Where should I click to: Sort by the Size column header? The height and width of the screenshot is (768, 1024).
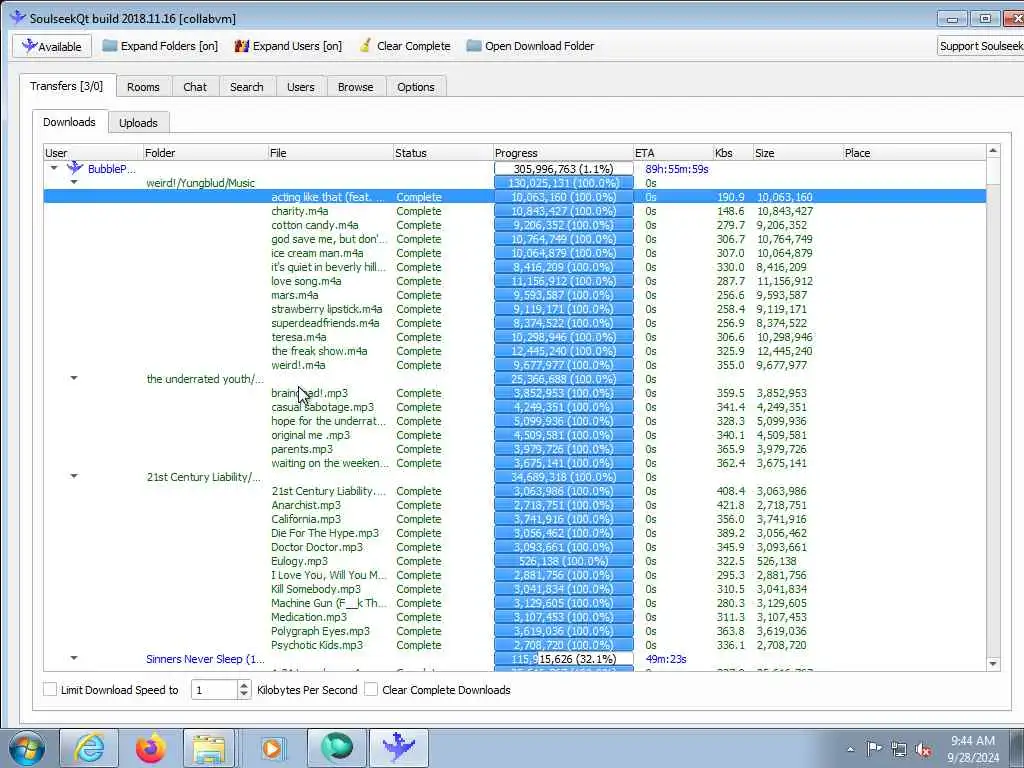coord(797,153)
